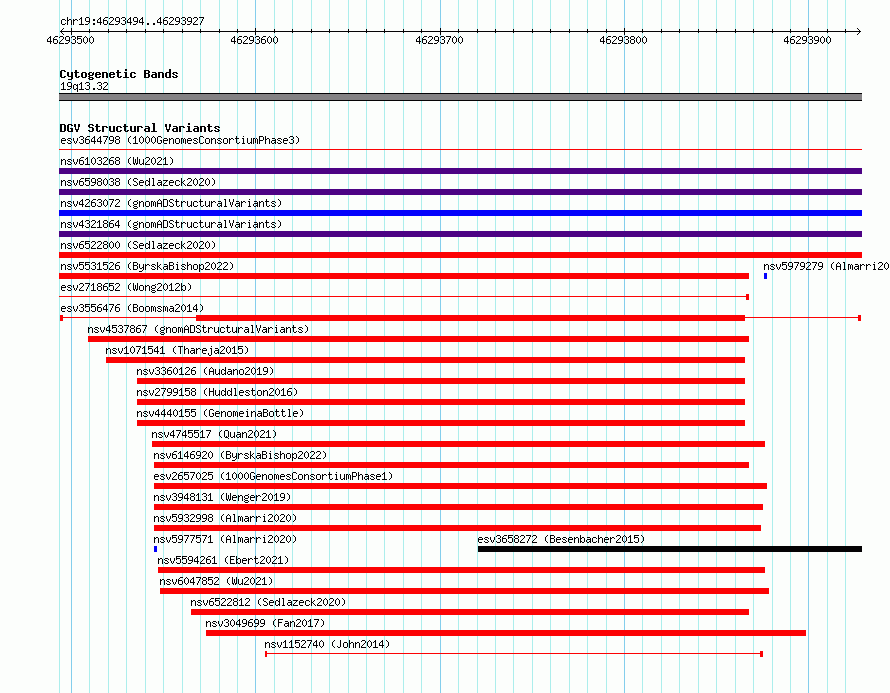
Task: Click ruler position 46293600
Action: click(254, 40)
